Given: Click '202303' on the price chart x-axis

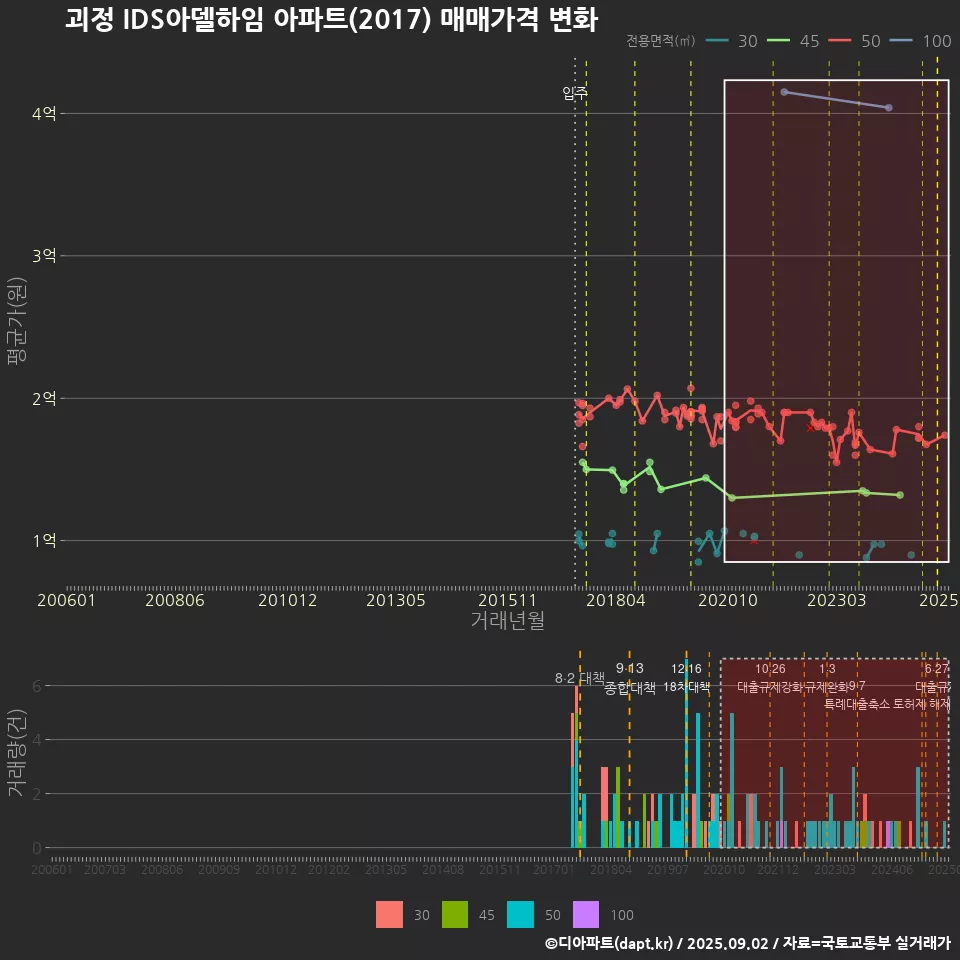Looking at the screenshot, I should (836, 600).
